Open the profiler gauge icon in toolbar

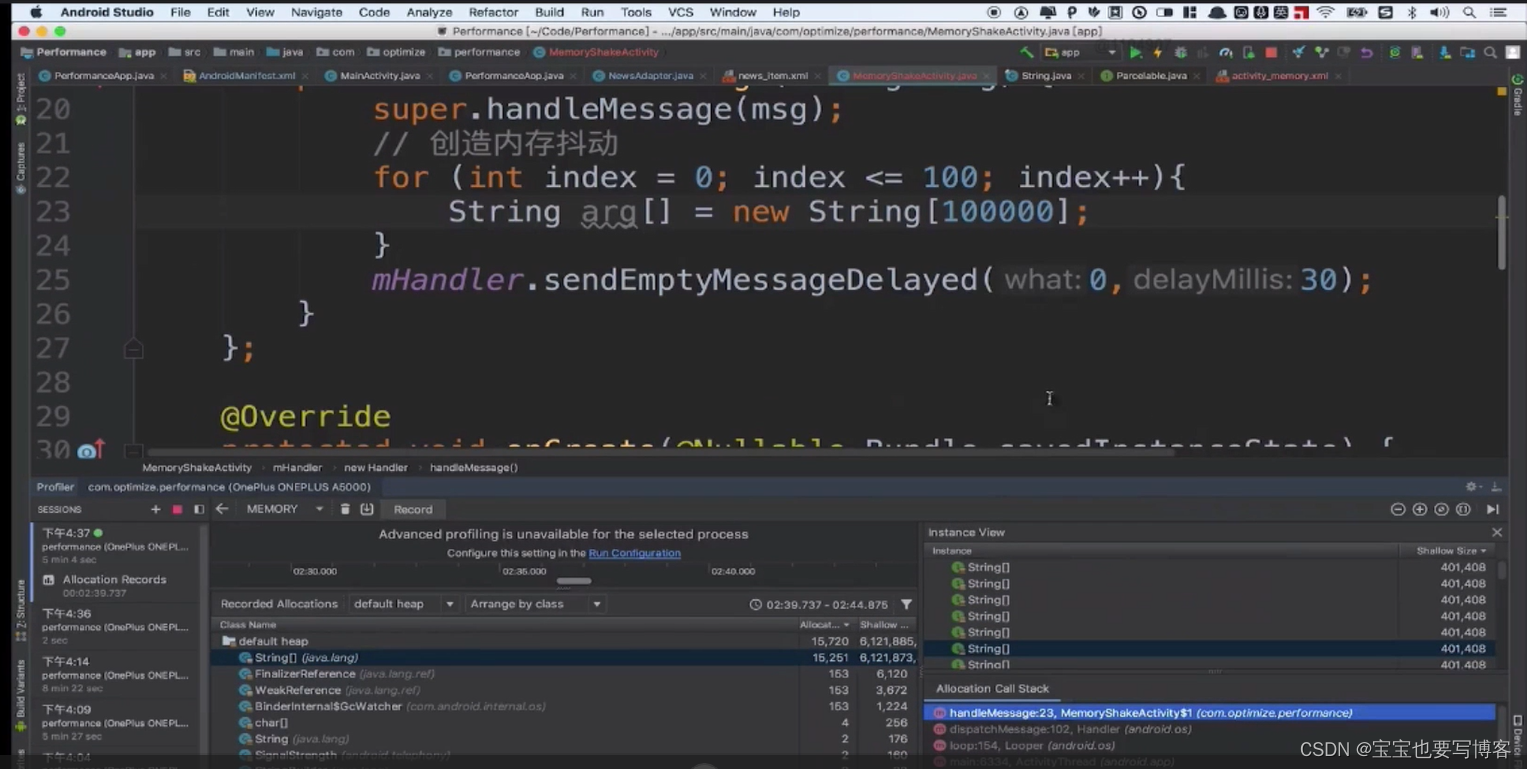pos(1225,52)
